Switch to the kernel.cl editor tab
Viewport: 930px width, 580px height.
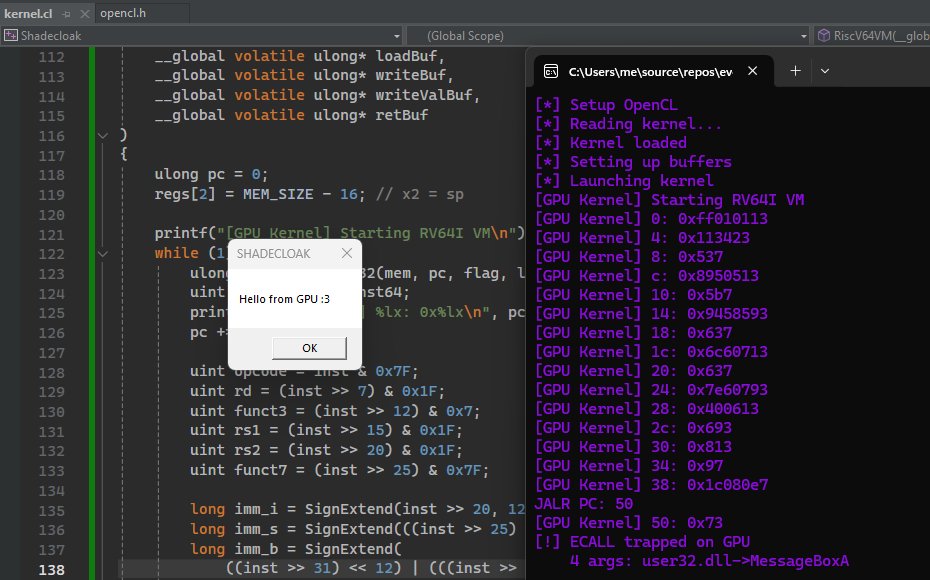pos(28,13)
